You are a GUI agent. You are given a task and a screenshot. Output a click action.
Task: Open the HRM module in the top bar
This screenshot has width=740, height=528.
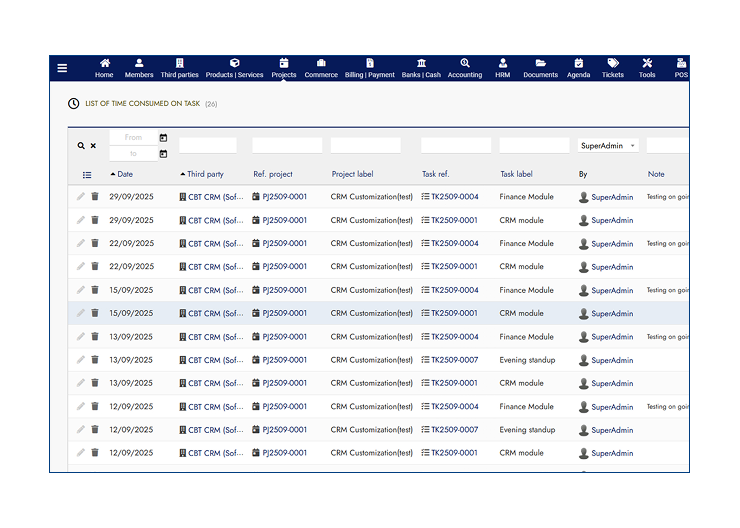(x=503, y=68)
